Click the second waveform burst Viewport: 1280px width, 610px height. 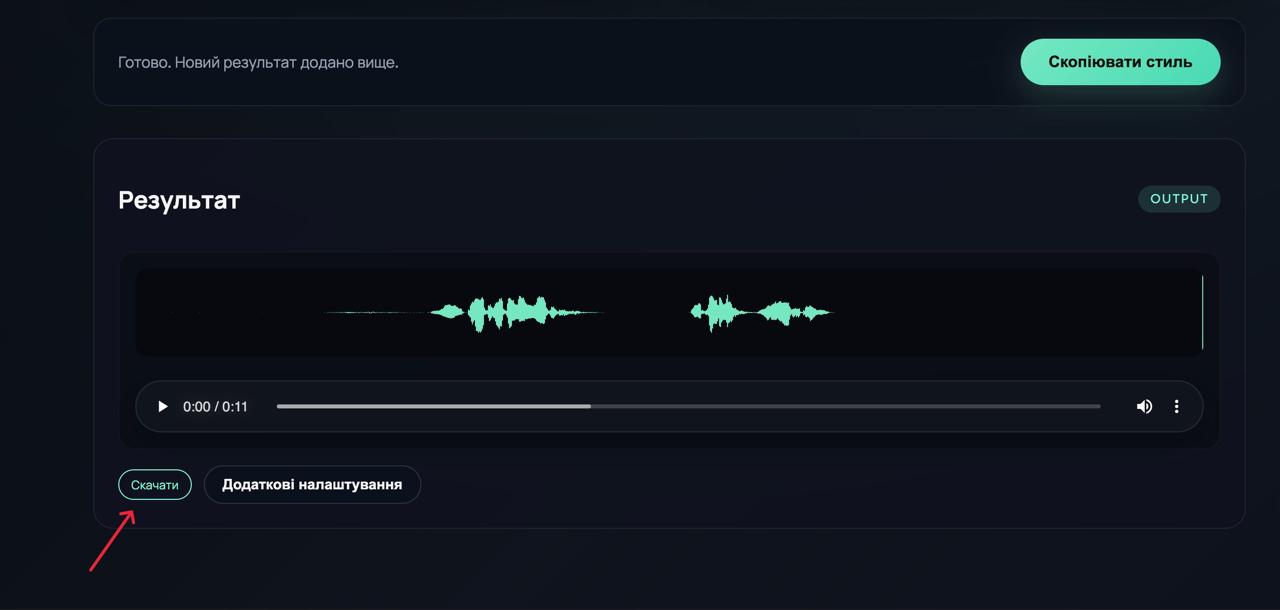(x=760, y=313)
